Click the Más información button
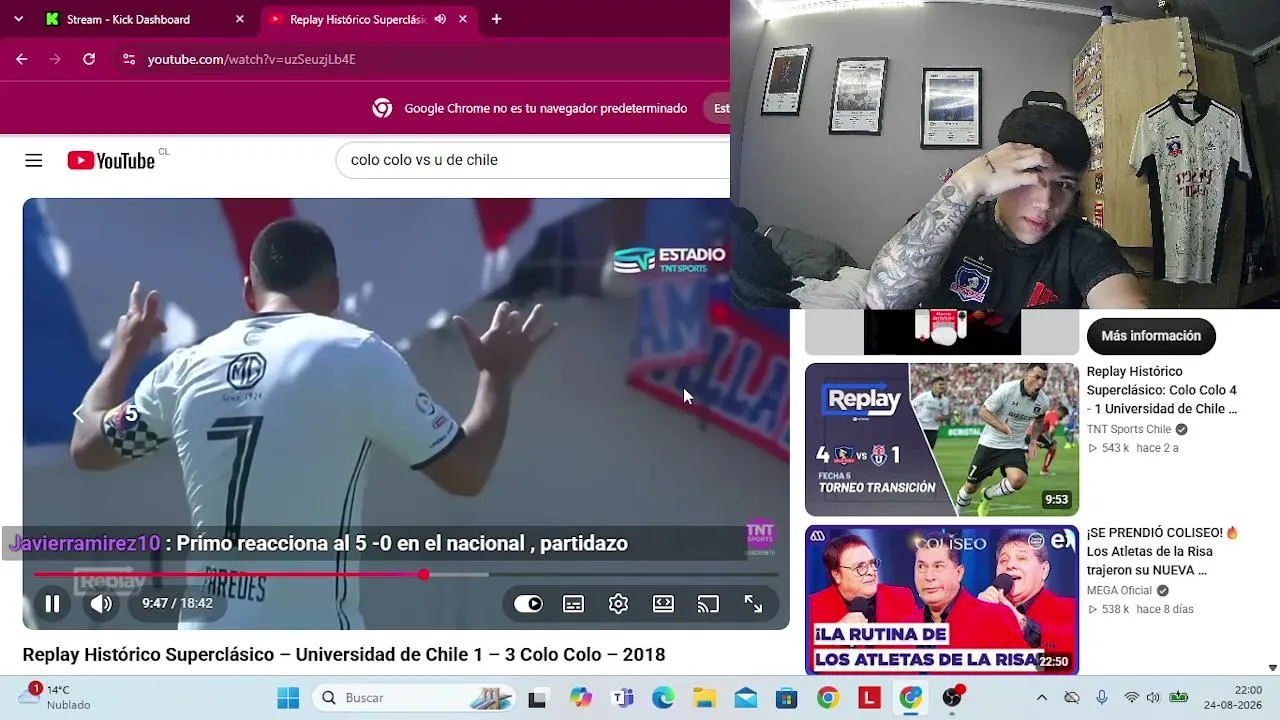The width and height of the screenshot is (1280, 720). click(1151, 336)
